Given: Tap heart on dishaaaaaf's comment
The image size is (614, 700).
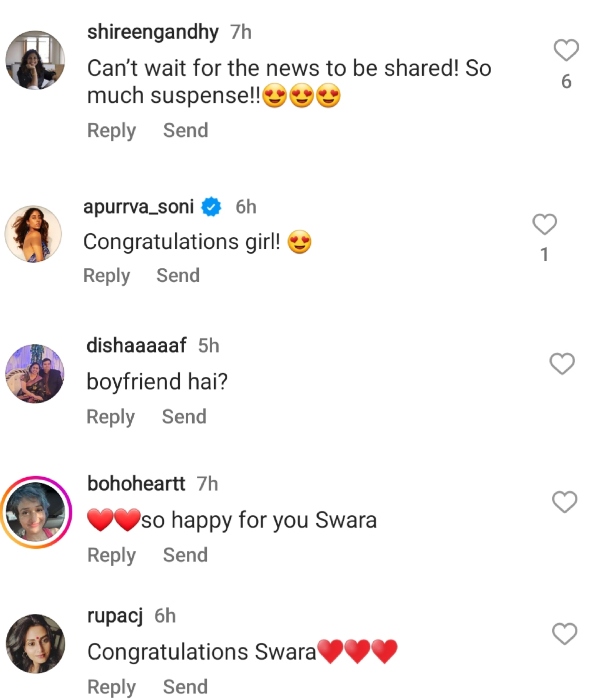Looking at the screenshot, I should (x=563, y=364).
